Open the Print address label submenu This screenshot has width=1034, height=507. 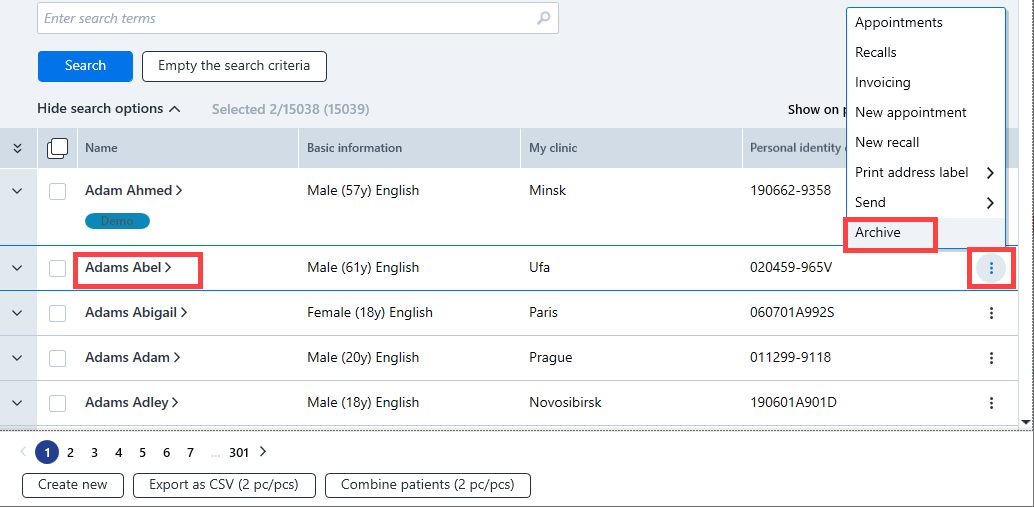tap(925, 173)
